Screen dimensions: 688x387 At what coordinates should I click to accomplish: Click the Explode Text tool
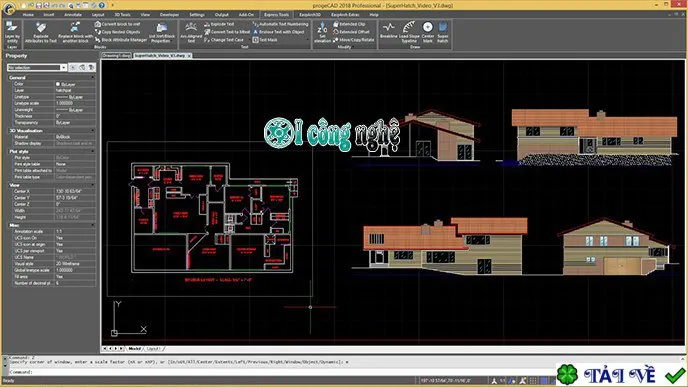click(219, 24)
